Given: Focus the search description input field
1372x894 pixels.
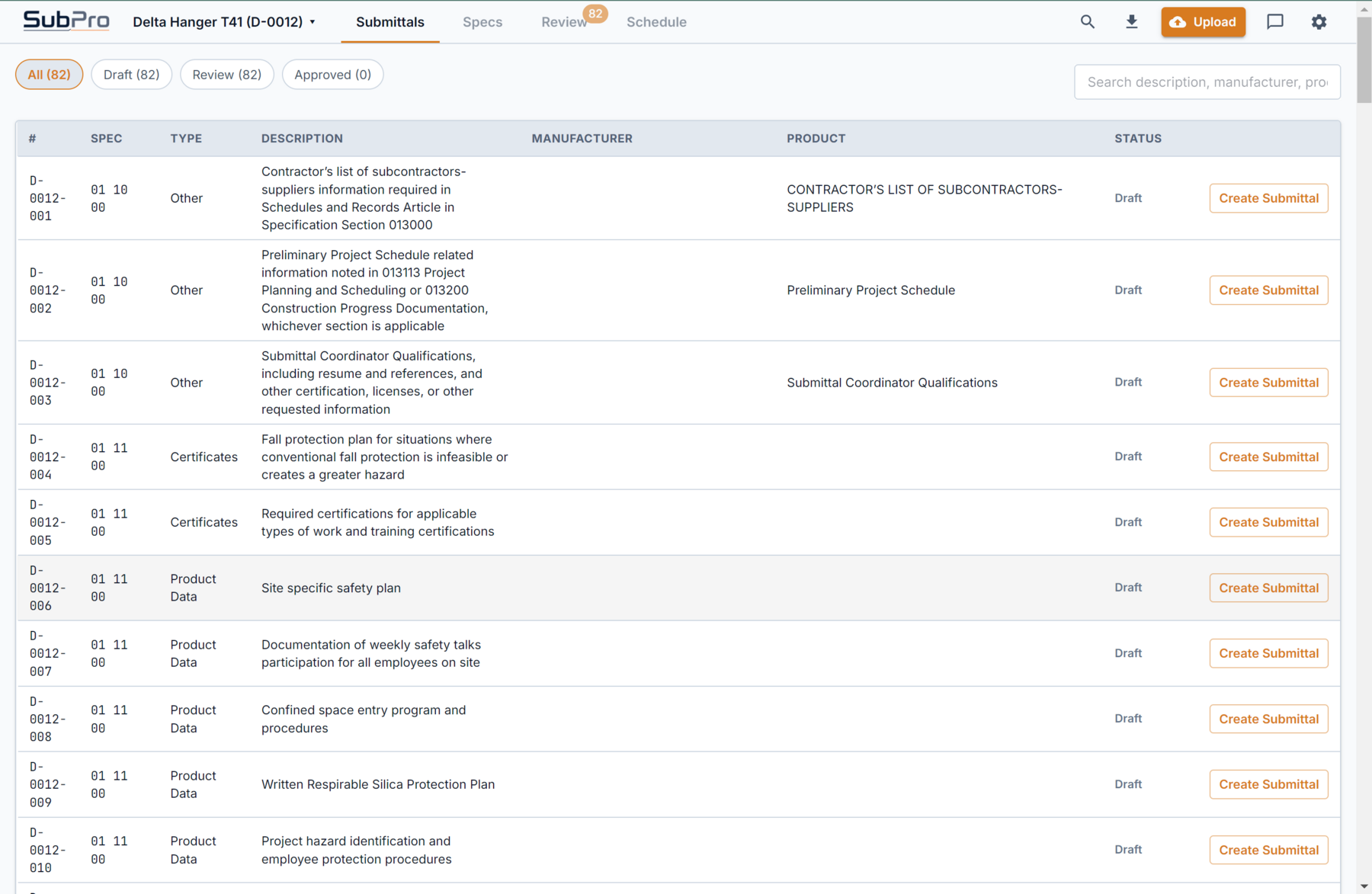Looking at the screenshot, I should (x=1207, y=82).
